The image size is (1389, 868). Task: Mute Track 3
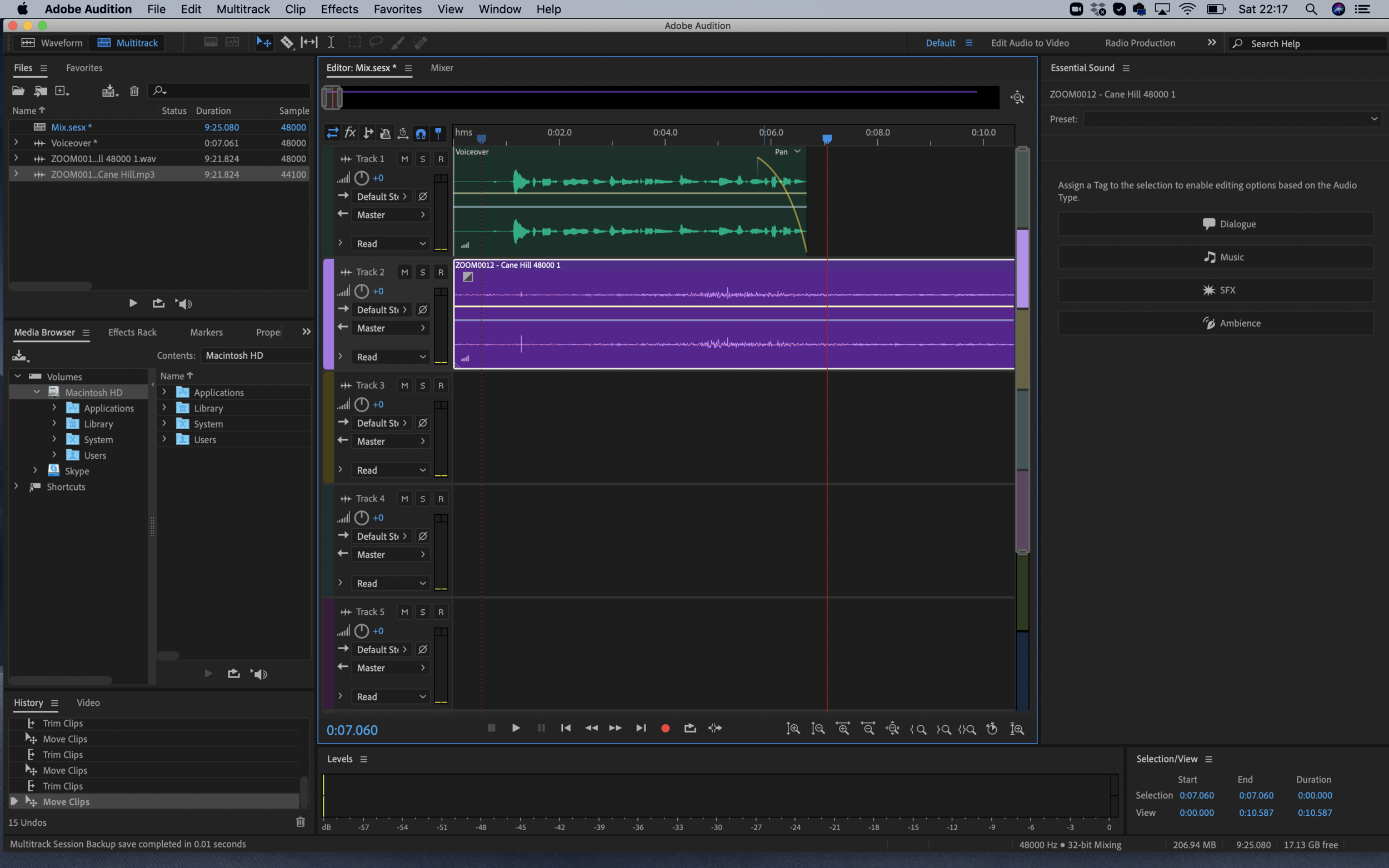[404, 386]
